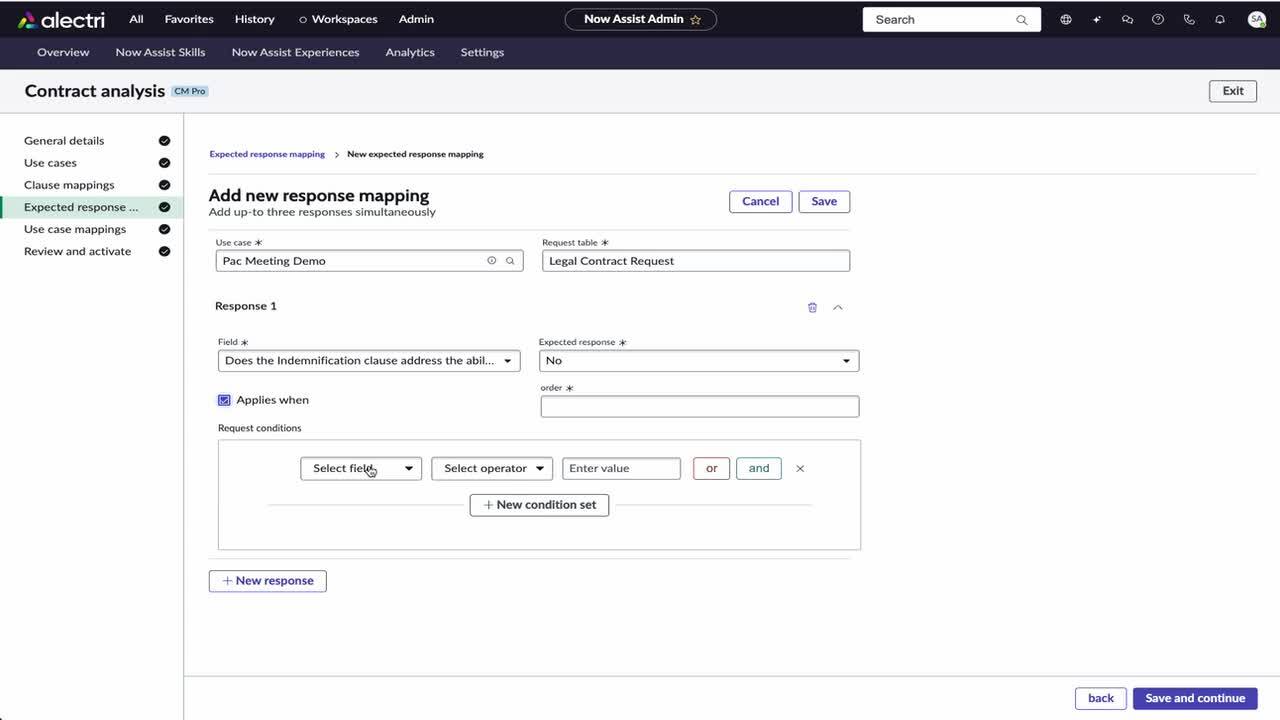This screenshot has width=1280, height=720.
Task: Delete Response 1 using the trash icon
Action: click(x=812, y=307)
